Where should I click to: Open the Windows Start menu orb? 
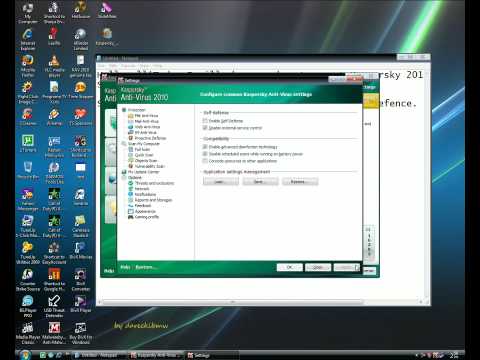coord(25,355)
